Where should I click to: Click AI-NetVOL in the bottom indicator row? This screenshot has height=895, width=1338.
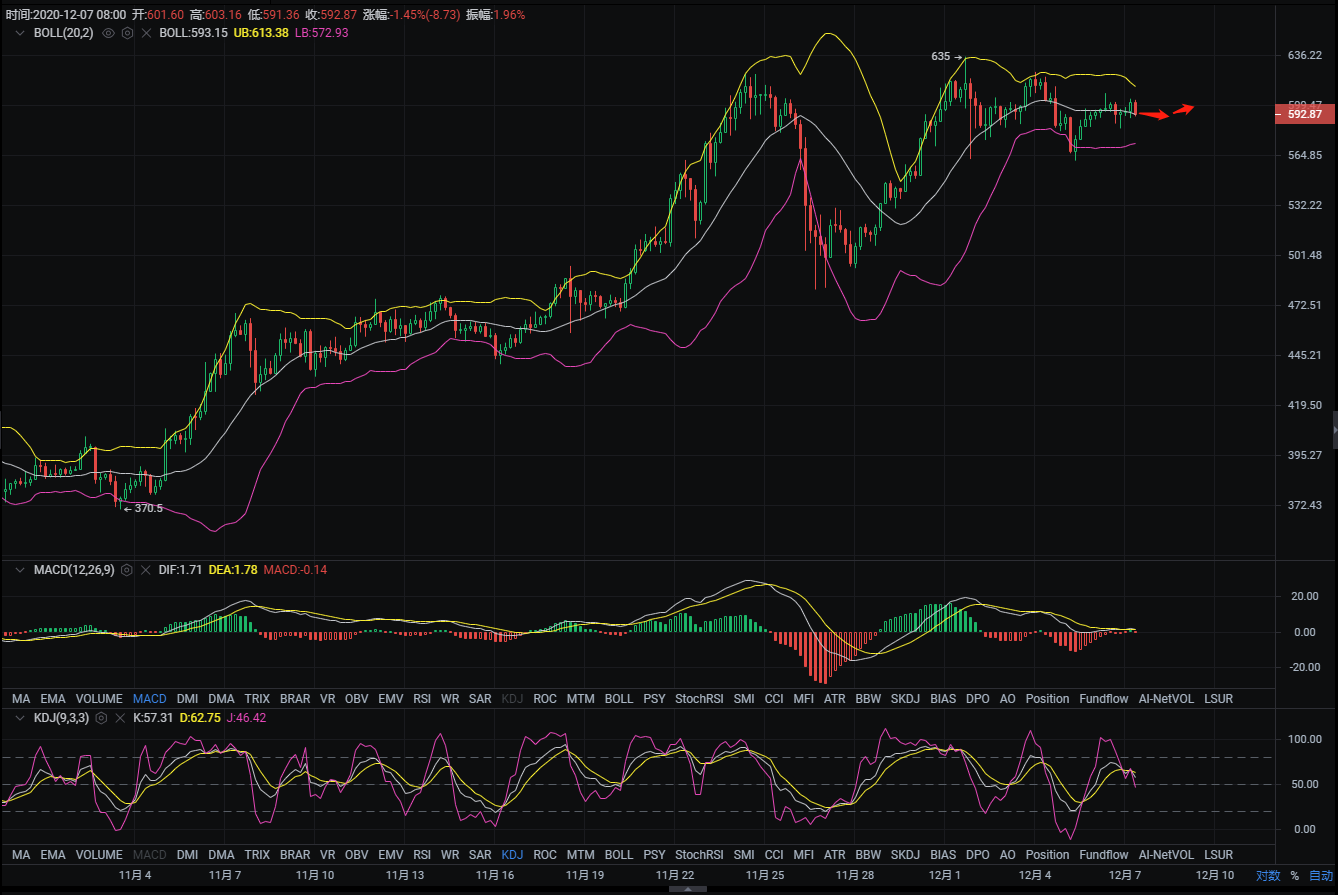1165,855
